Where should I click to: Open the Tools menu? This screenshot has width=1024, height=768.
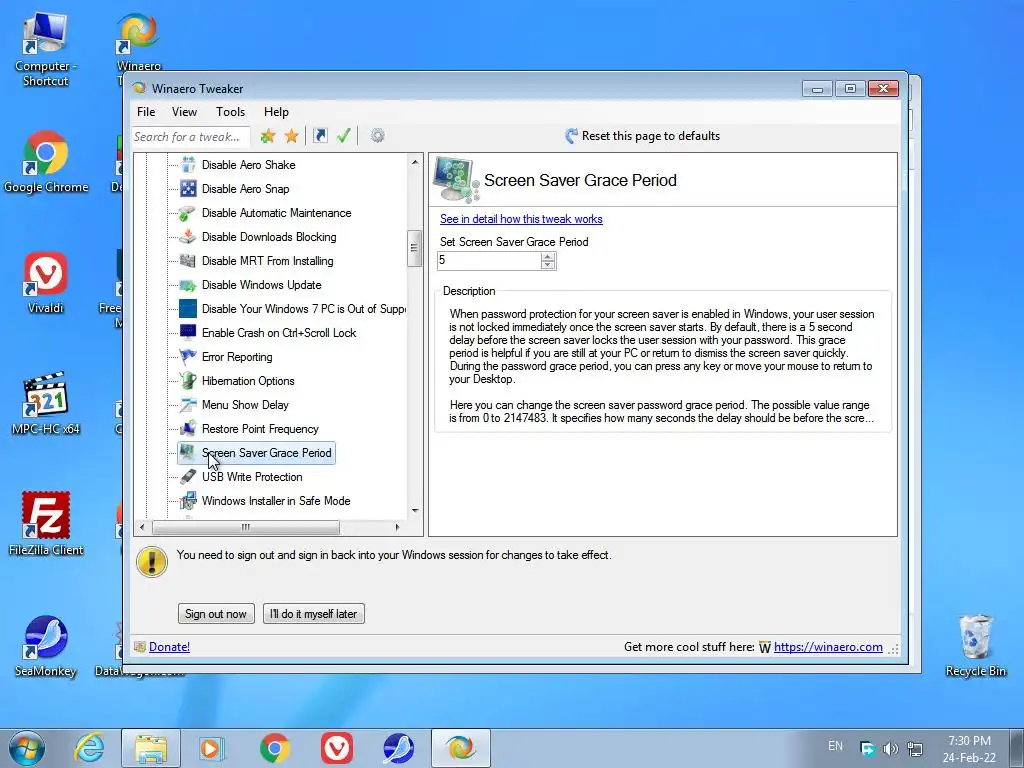point(231,112)
